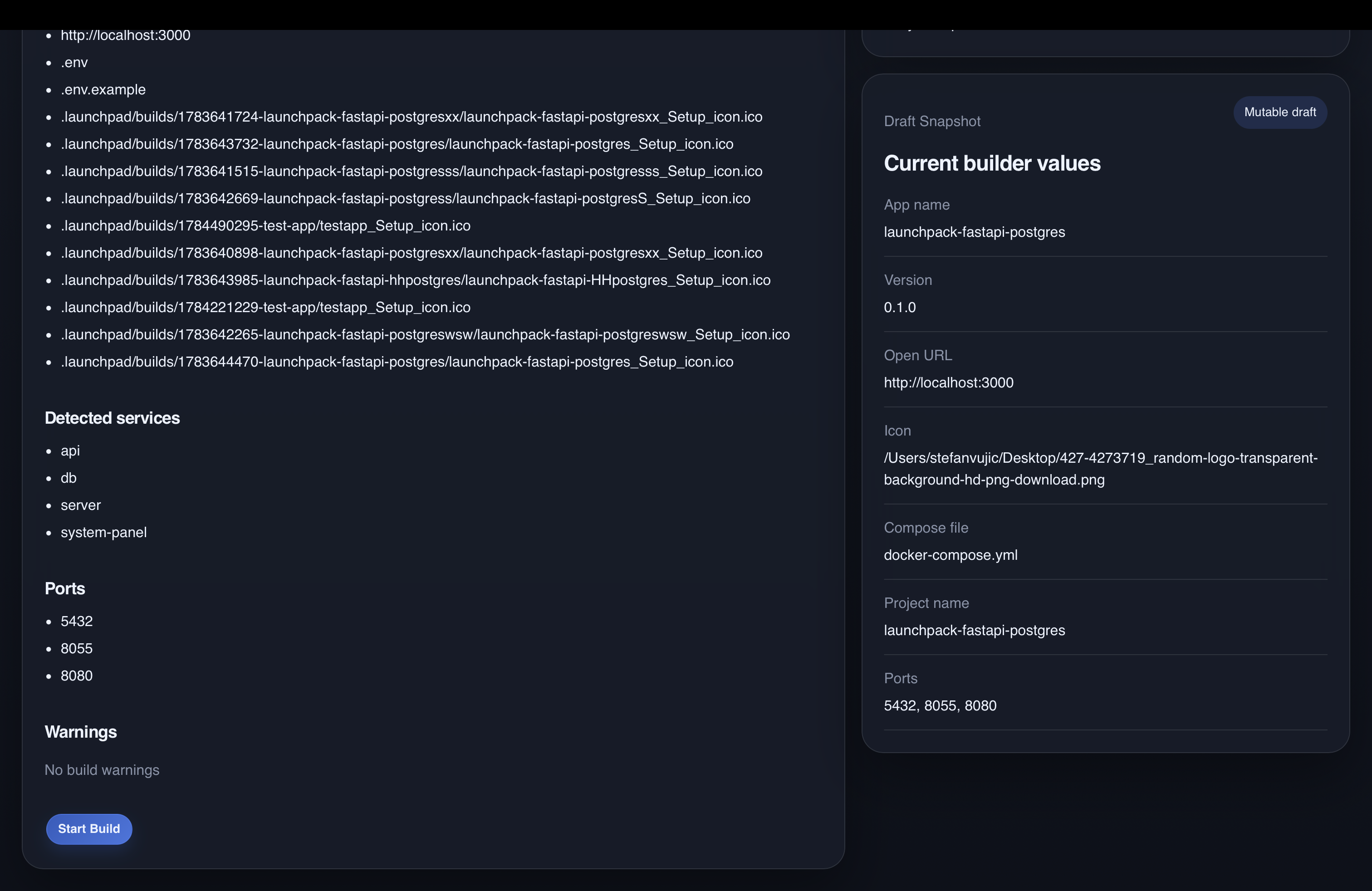
Task: Select the 1783644470 postgres icon path
Action: click(x=397, y=362)
